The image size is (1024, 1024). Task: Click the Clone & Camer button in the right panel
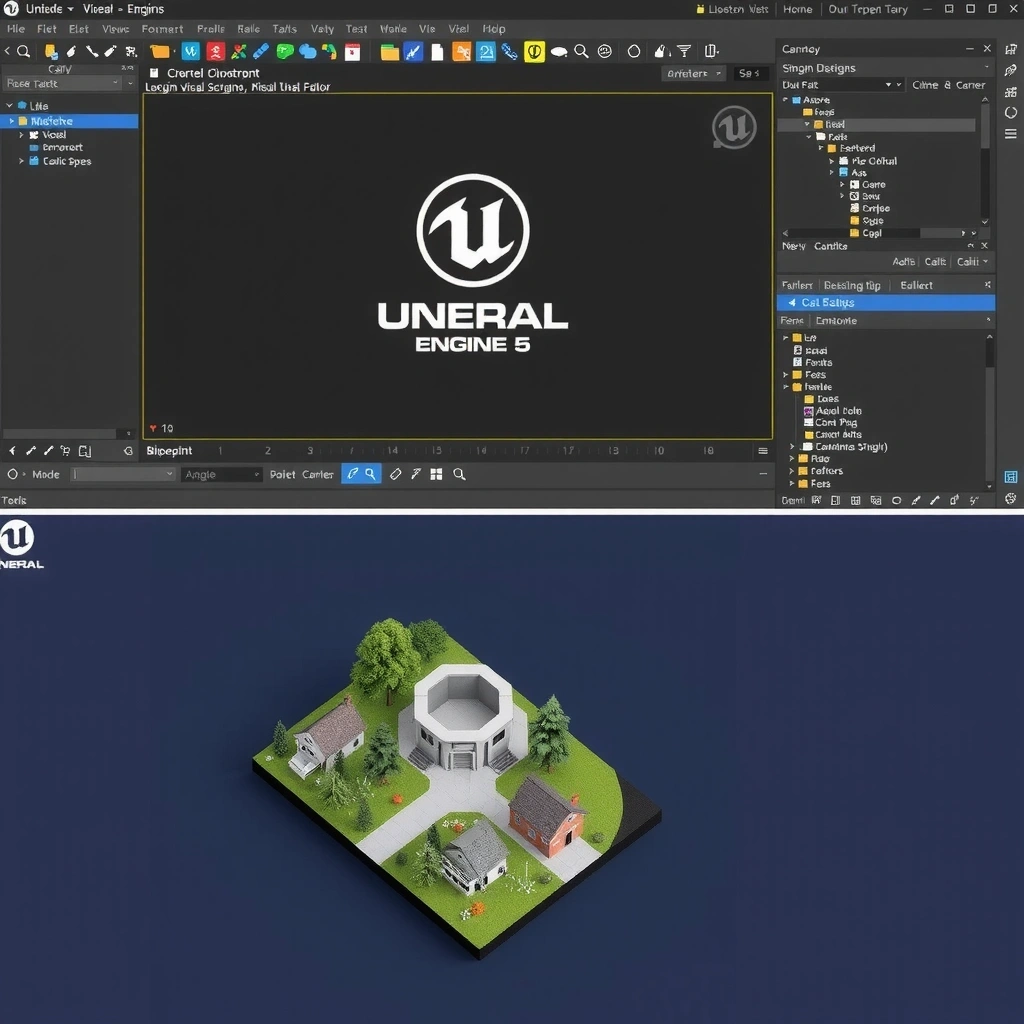(x=948, y=85)
